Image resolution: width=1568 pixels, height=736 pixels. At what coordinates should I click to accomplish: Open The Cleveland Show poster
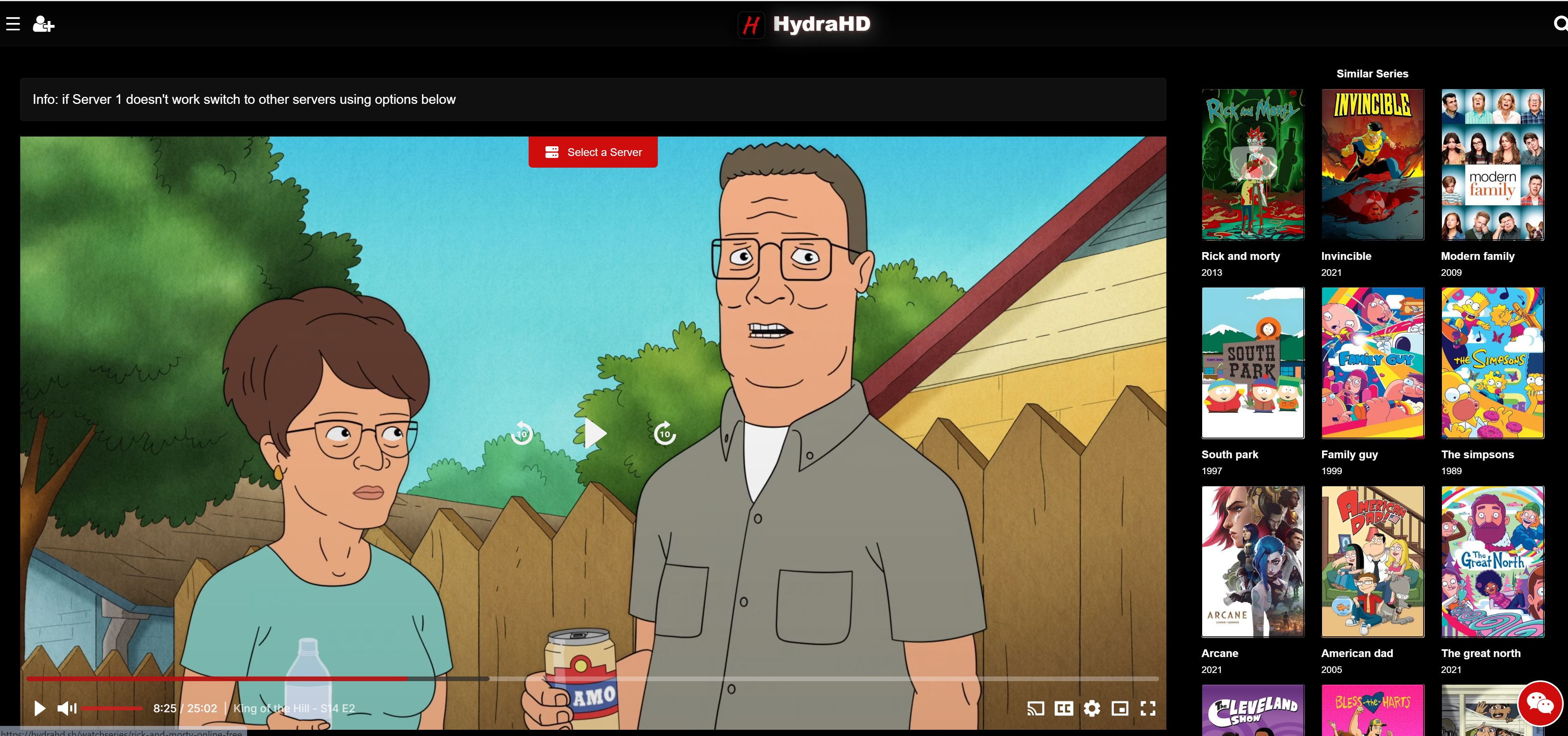coord(1253,710)
